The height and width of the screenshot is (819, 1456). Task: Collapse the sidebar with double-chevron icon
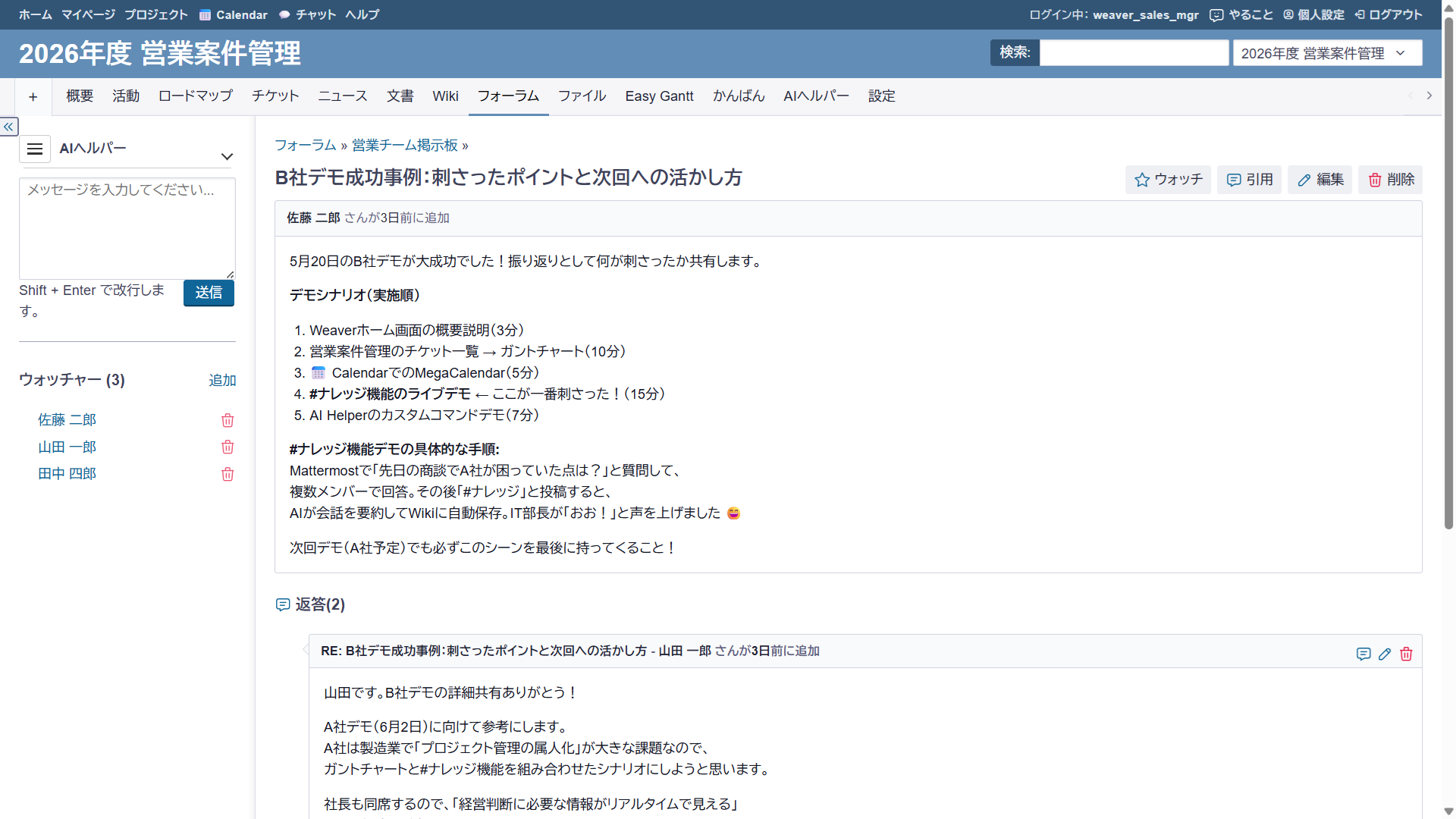(x=9, y=127)
